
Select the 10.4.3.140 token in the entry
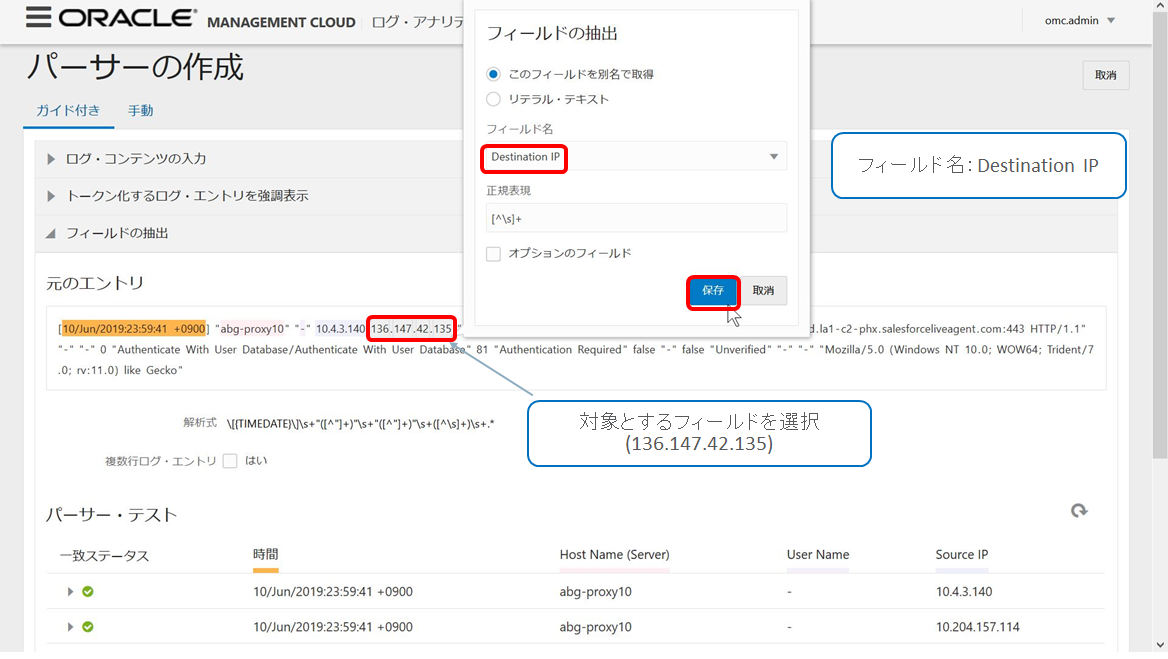pyautogui.click(x=340, y=328)
